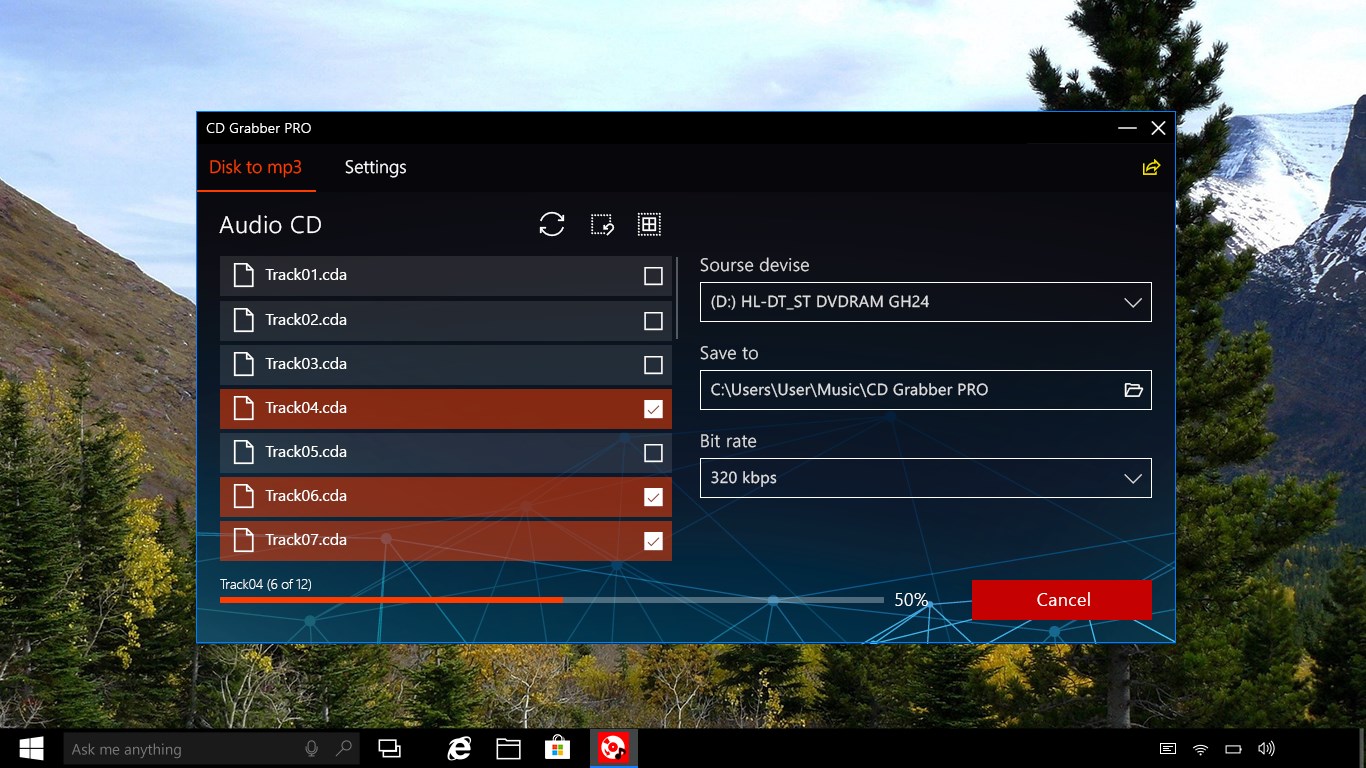Click the Bit rate label
Screen dimensions: 1366x768
(728, 441)
